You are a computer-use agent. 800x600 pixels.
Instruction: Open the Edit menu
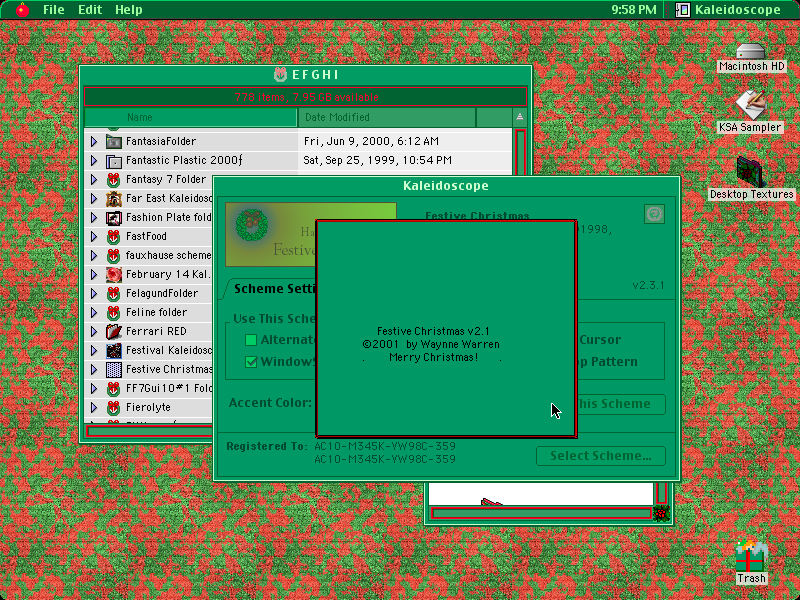coord(90,10)
